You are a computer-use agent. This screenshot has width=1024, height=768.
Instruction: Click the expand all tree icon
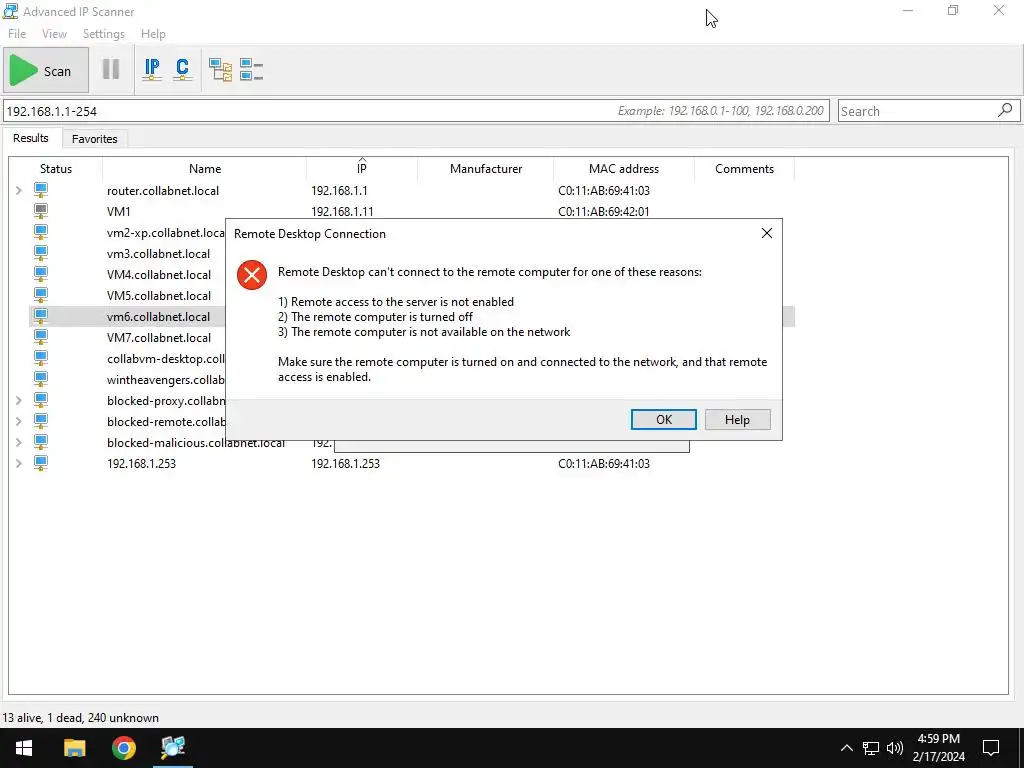(x=220, y=69)
